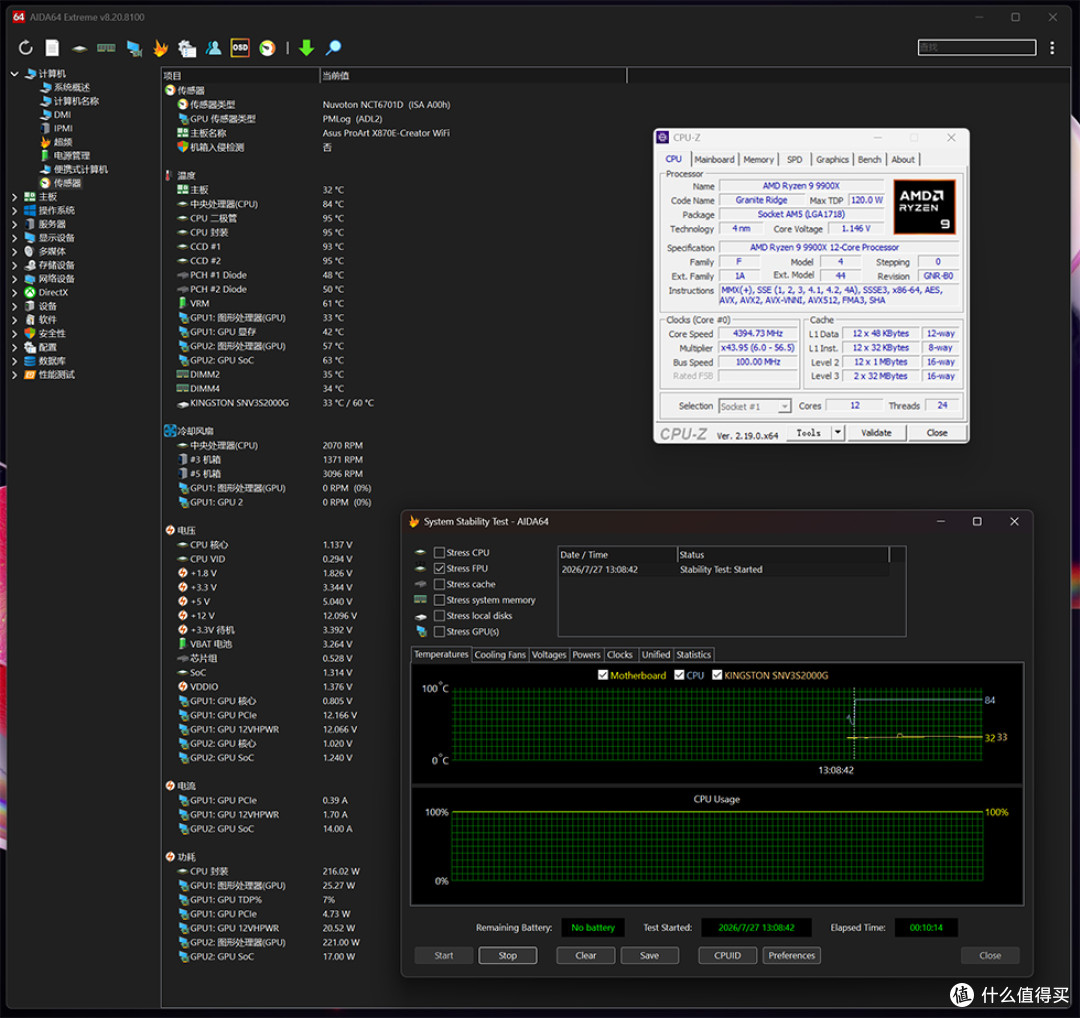
Task: Click the Refresh icon in AIDA64 toolbar
Action: point(25,48)
